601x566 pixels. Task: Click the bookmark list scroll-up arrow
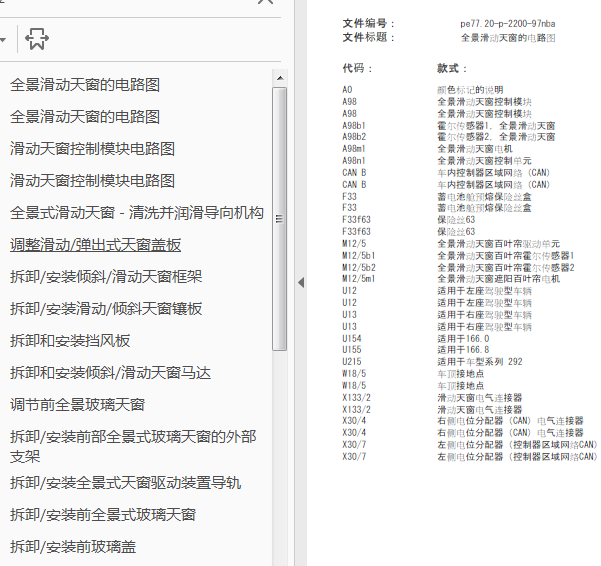pos(280,78)
